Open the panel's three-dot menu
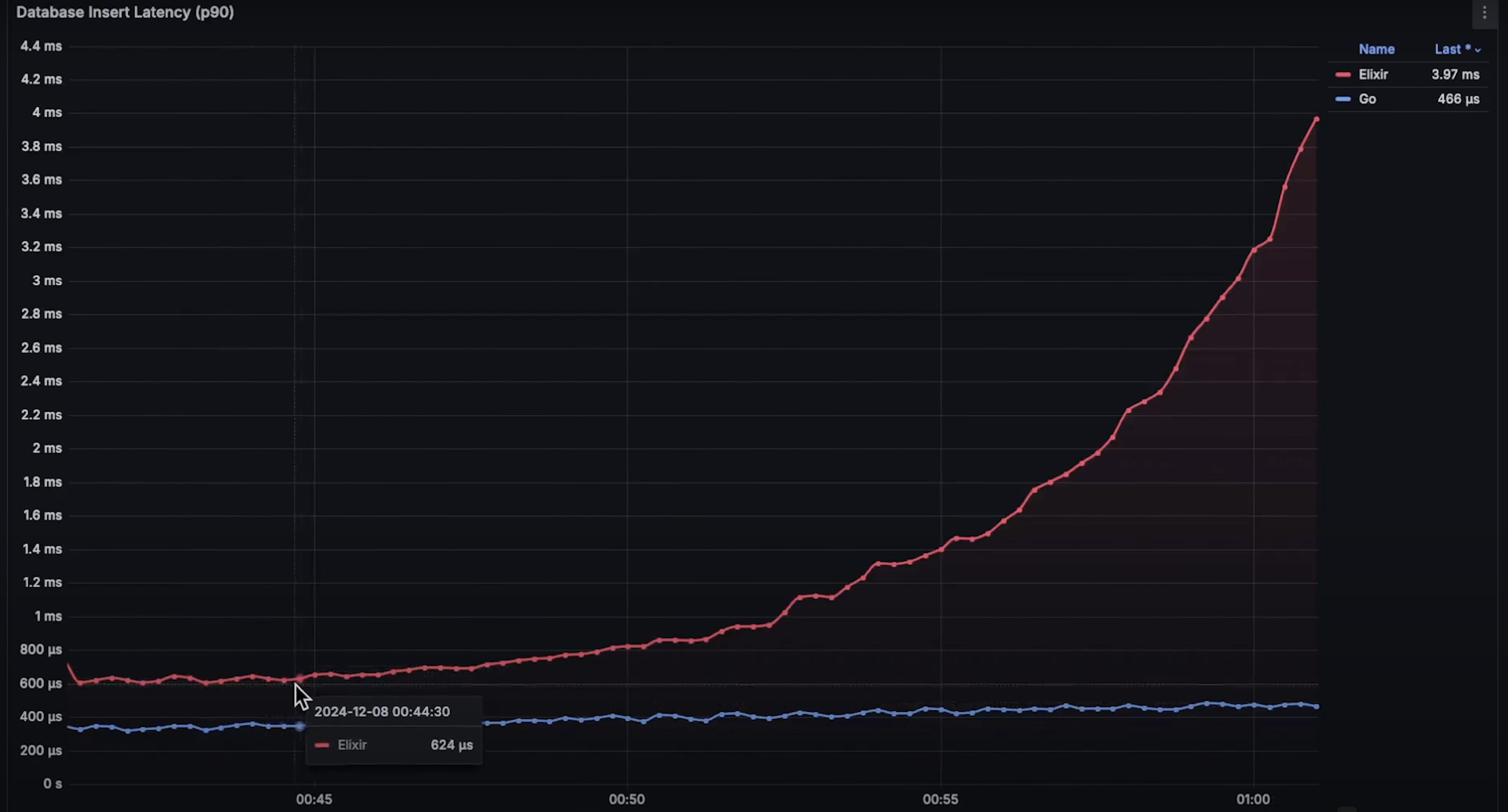 coord(1484,13)
